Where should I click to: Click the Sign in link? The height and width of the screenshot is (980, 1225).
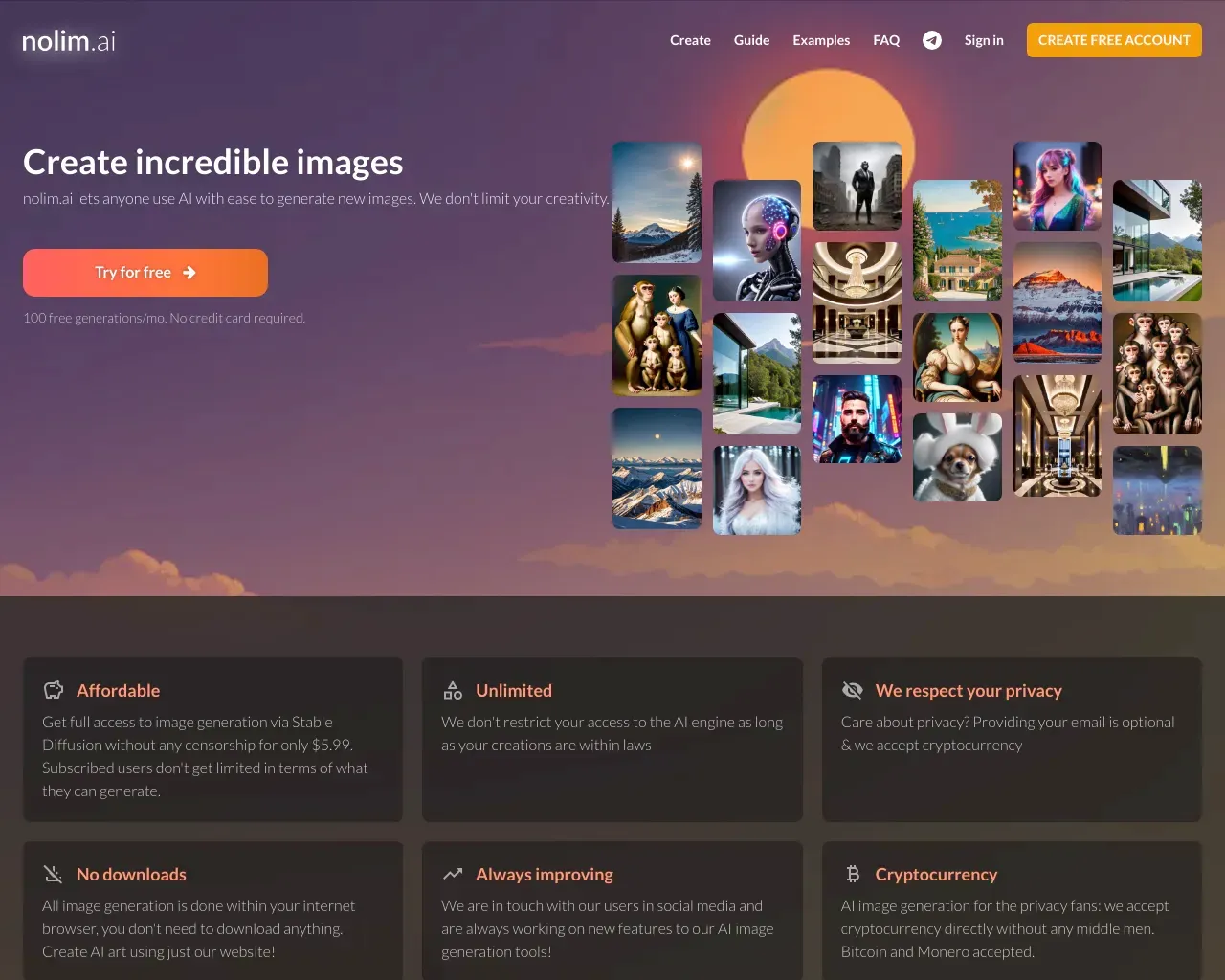[984, 40]
